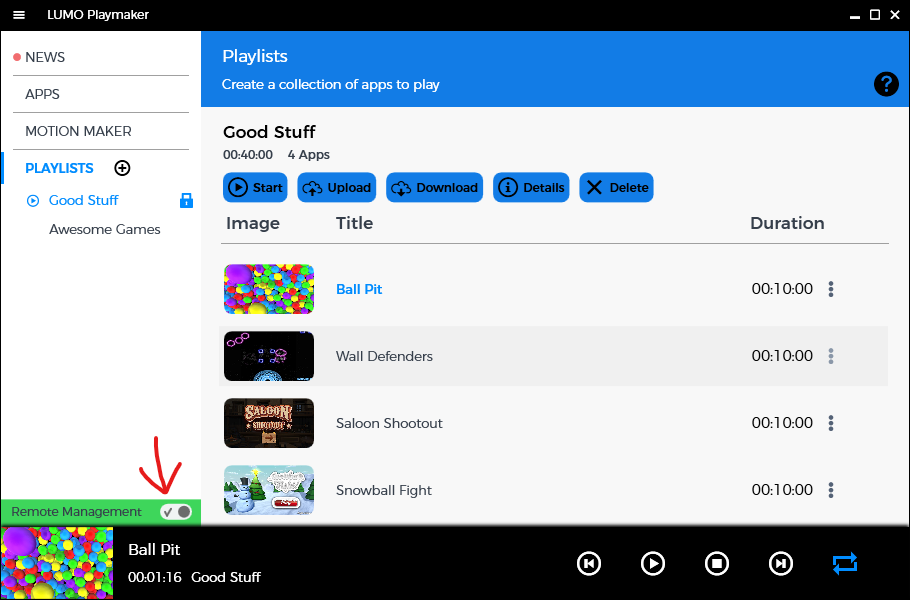Open more options for Wall Defenders
The width and height of the screenshot is (910, 600).
[831, 356]
